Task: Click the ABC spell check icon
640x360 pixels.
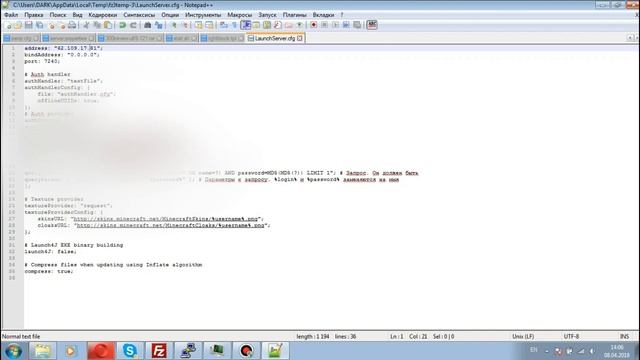Action: (371, 25)
